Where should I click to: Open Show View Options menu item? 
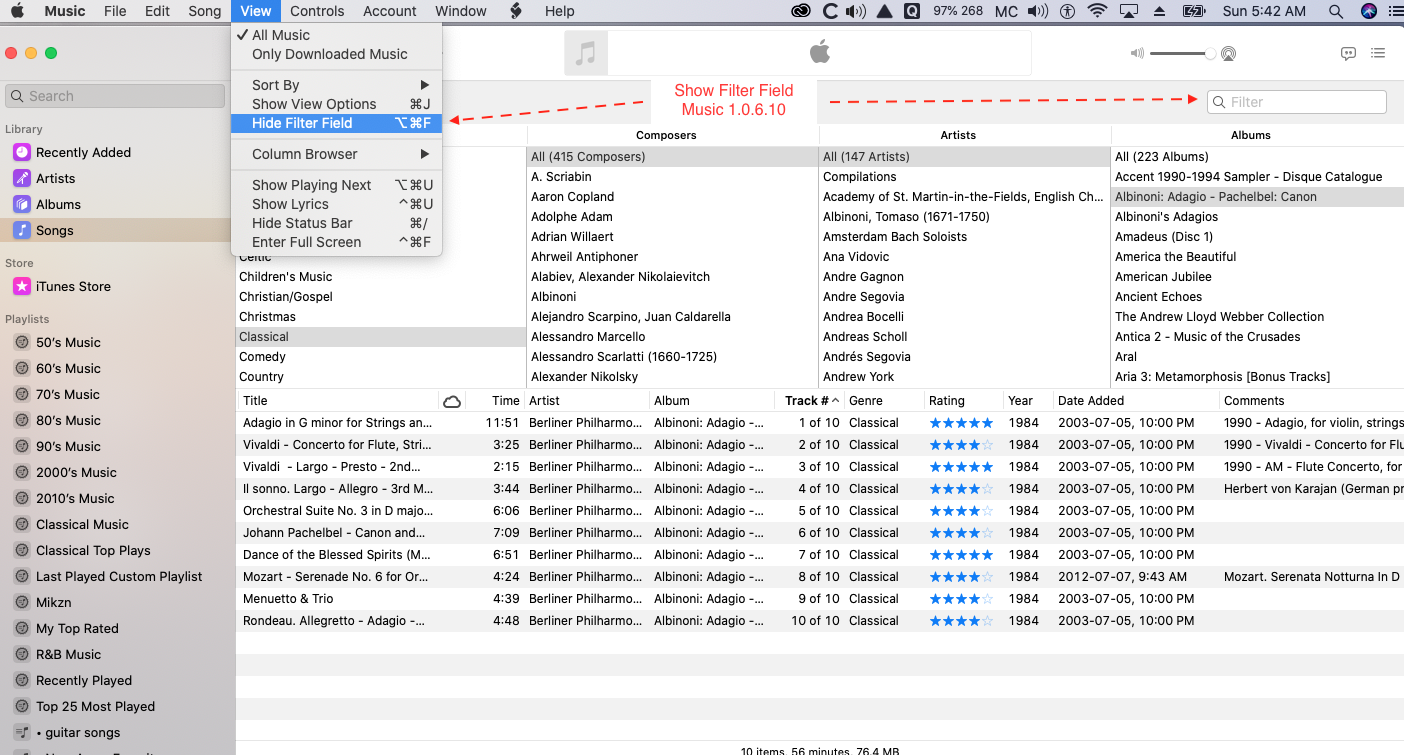point(337,104)
